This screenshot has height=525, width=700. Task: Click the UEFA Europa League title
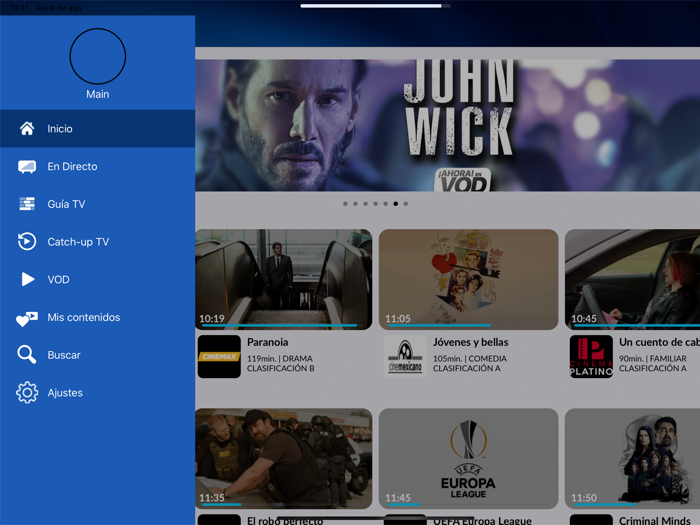pos(482,521)
